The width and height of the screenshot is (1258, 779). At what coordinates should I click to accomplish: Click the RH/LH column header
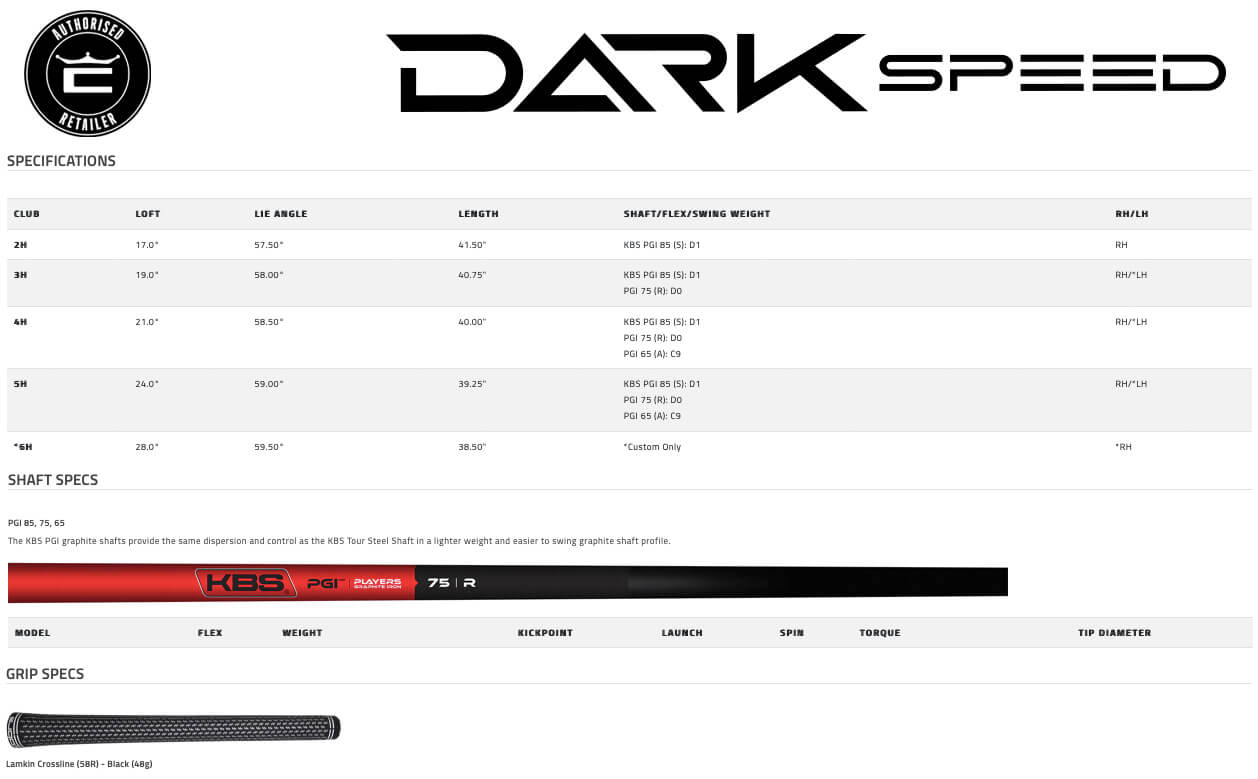pyautogui.click(x=1132, y=214)
